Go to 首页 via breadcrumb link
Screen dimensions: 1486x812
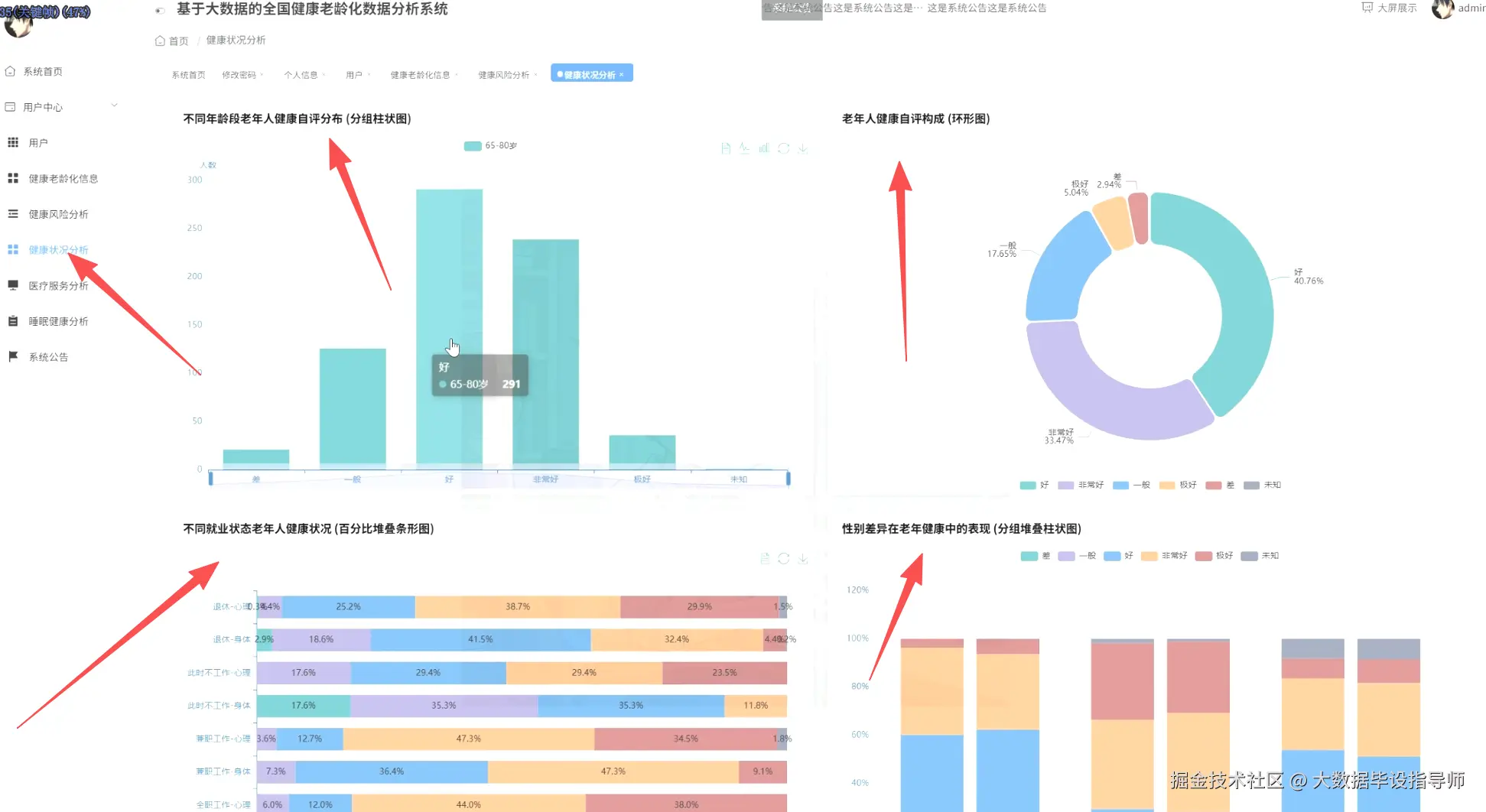point(178,41)
